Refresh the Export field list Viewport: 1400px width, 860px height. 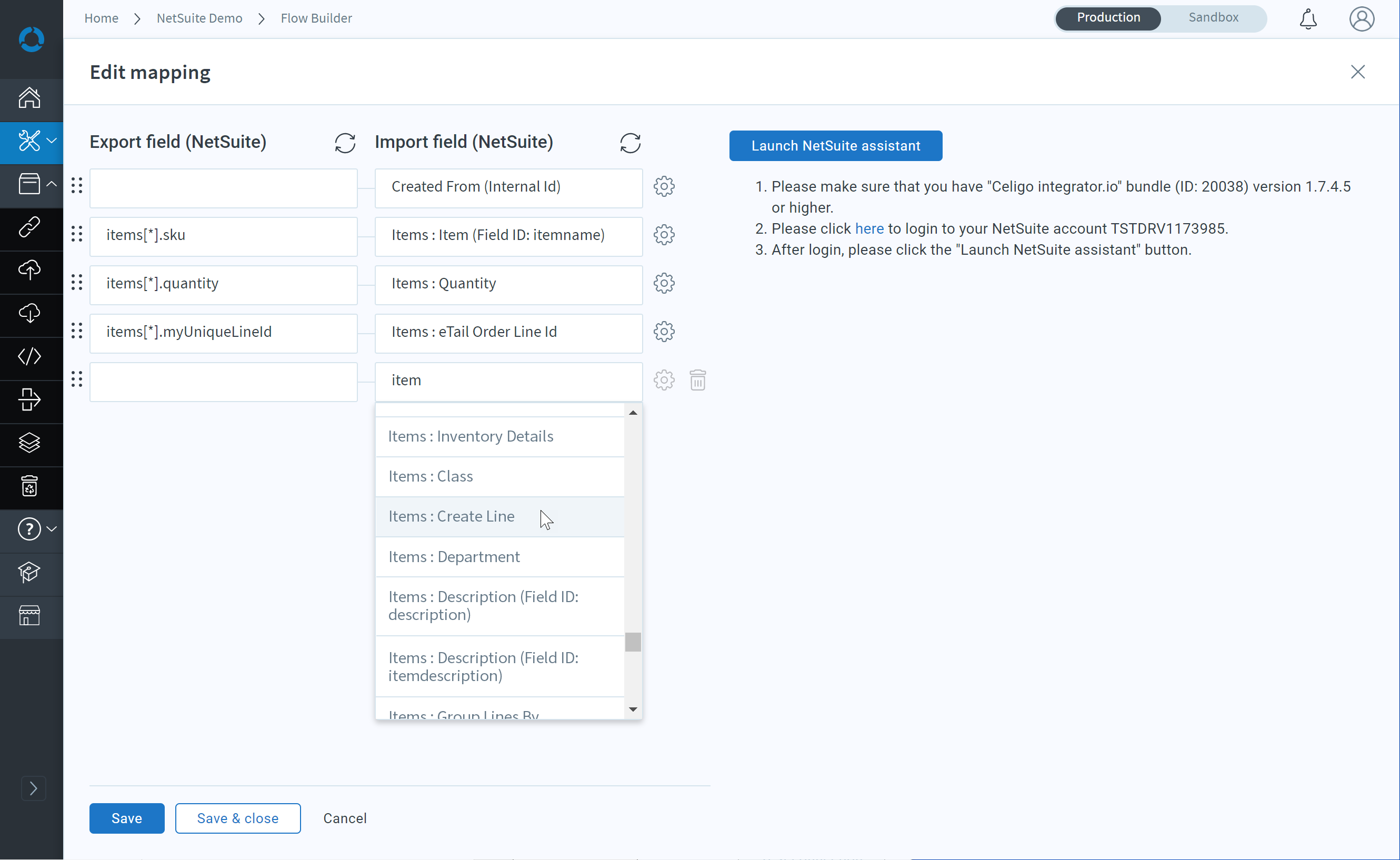345,143
